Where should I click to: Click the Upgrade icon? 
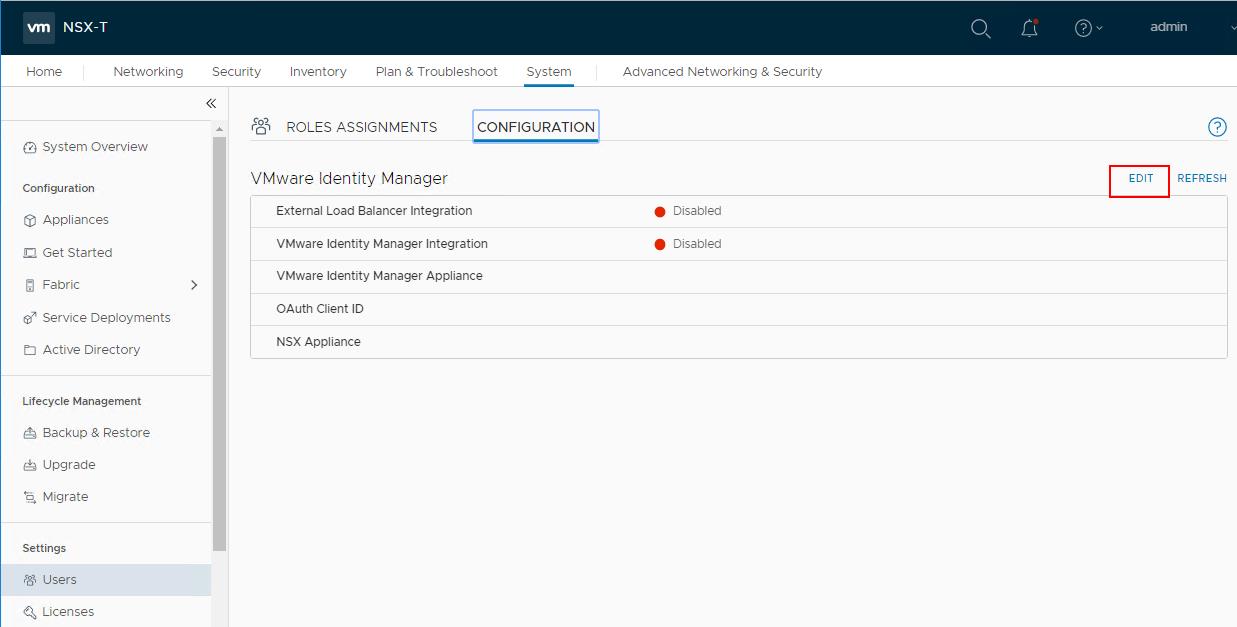pyautogui.click(x=30, y=465)
